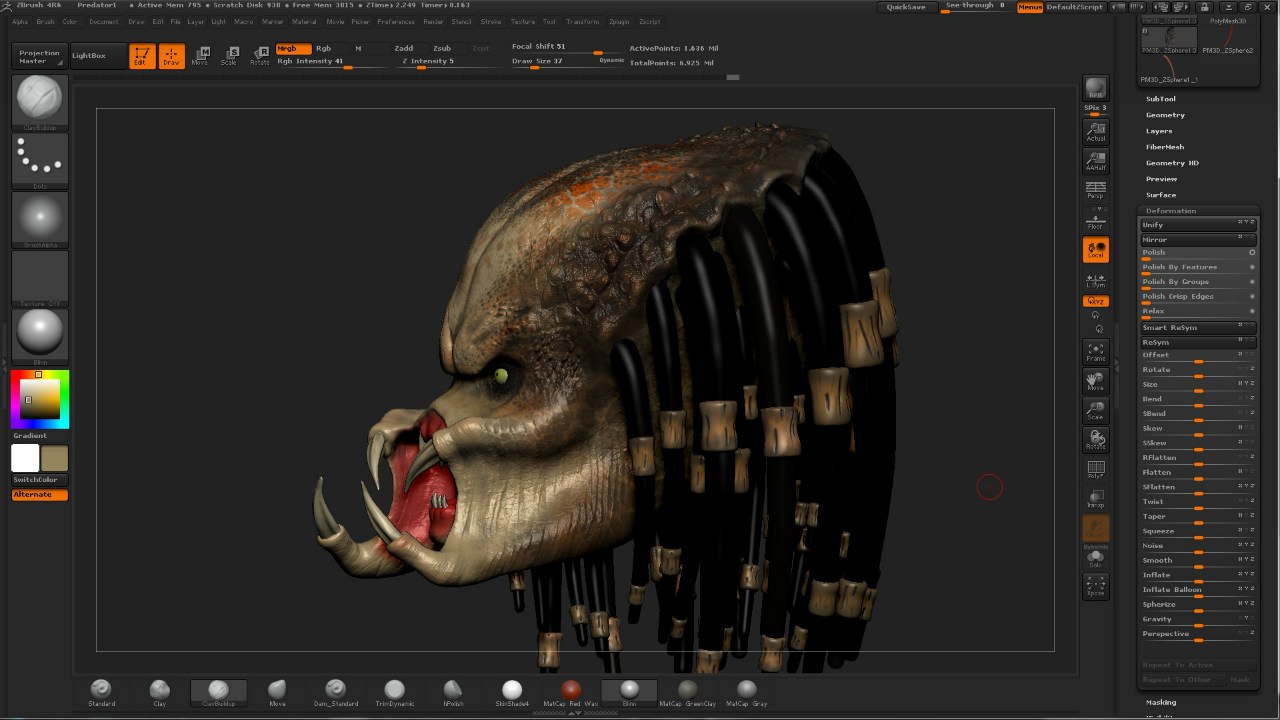1280x720 pixels.
Task: Expand the Masking section
Action: (x=1161, y=702)
